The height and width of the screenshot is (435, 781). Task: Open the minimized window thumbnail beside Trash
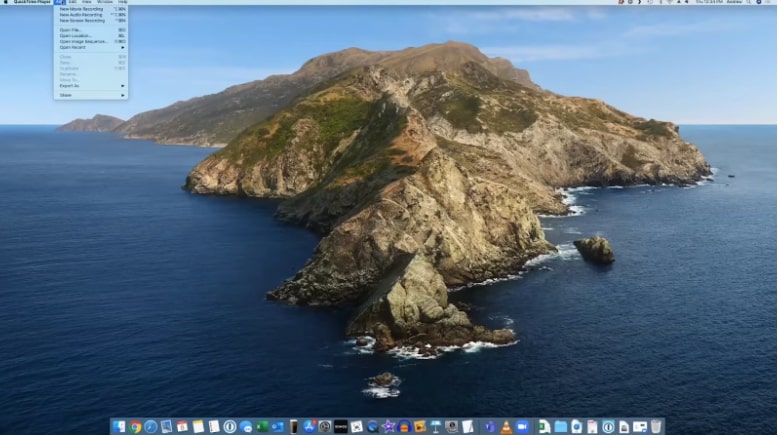point(640,427)
